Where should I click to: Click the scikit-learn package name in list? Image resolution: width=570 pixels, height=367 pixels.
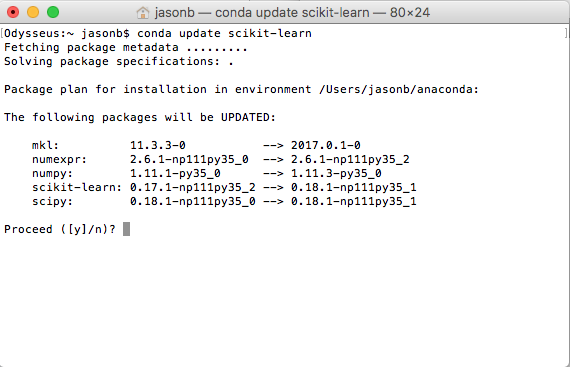[x=77, y=187]
